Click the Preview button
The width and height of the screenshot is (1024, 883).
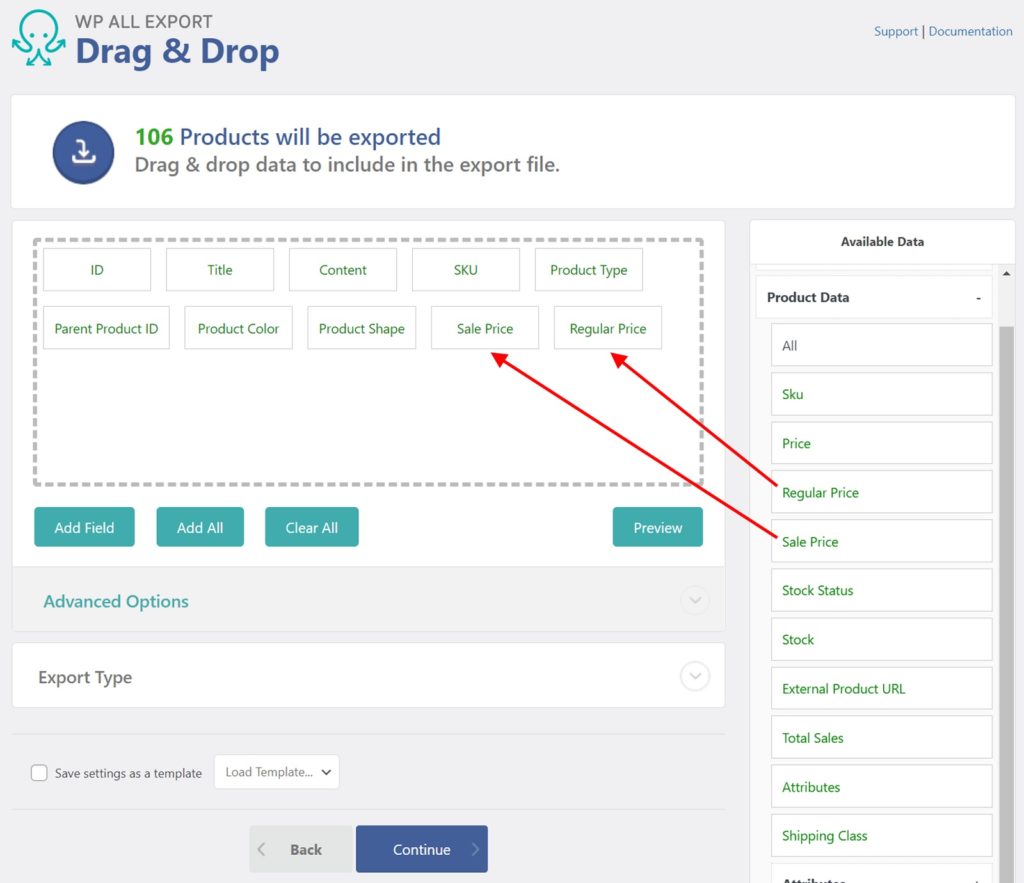click(657, 526)
